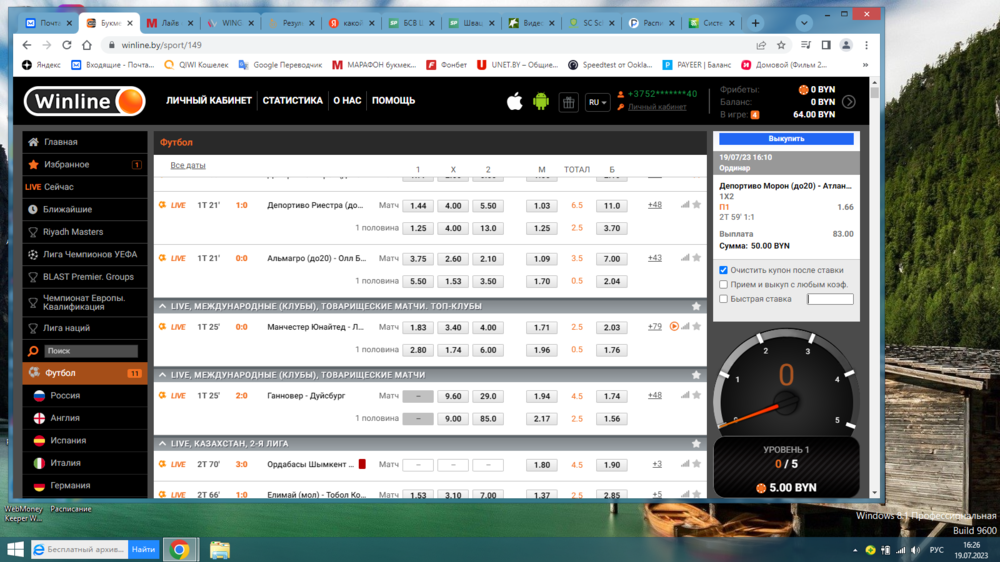
Task: Star the Kazakhstan 2nd league section
Action: tap(696, 444)
